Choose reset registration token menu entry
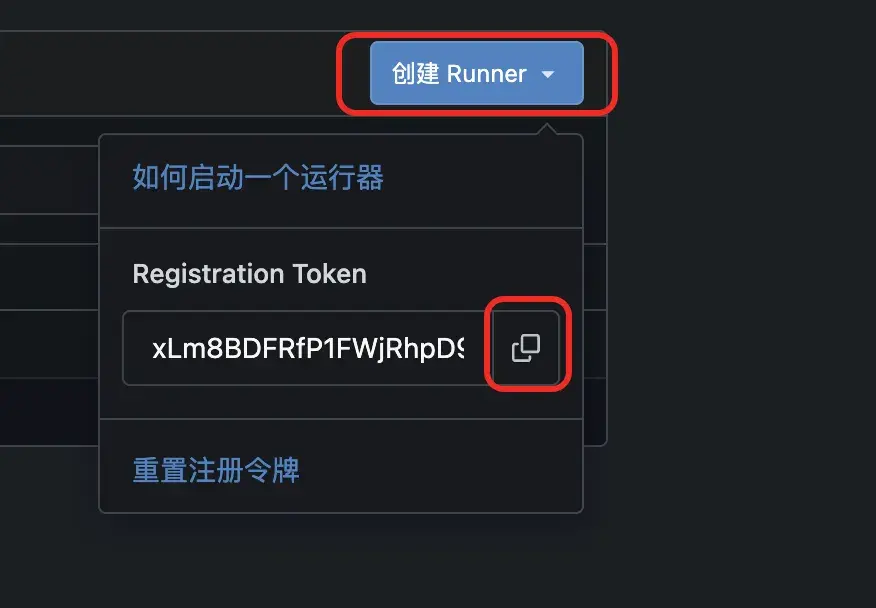Image resolution: width=876 pixels, height=608 pixels. [216, 470]
